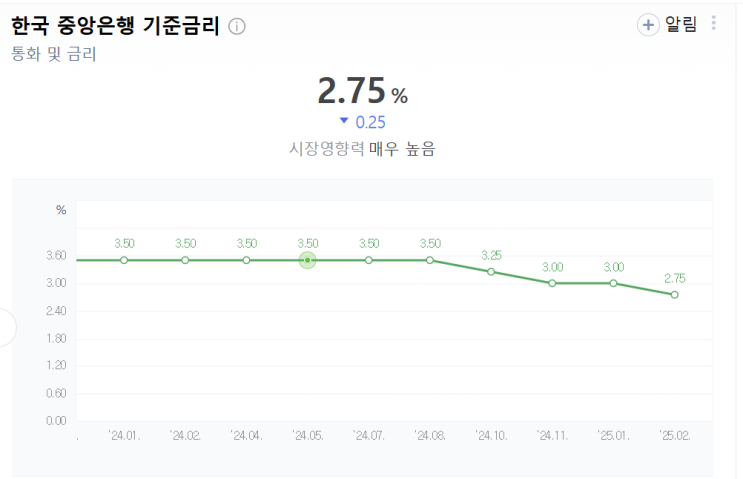Viewport: 743px width, 479px height.
Task: Click the 2.75 data point for '25.02.
Action: point(674,295)
